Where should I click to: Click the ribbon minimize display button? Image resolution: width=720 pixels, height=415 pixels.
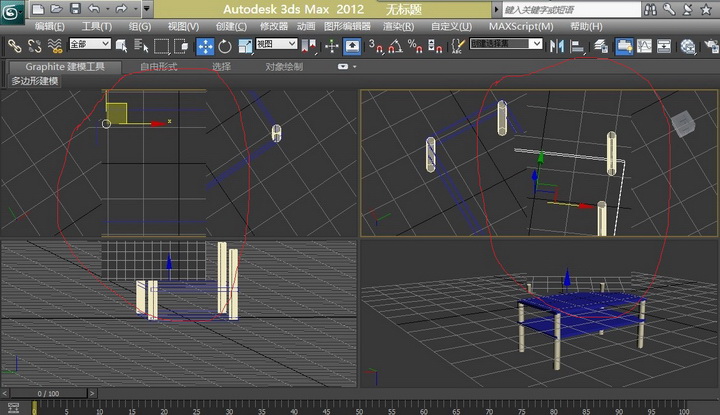click(x=343, y=67)
